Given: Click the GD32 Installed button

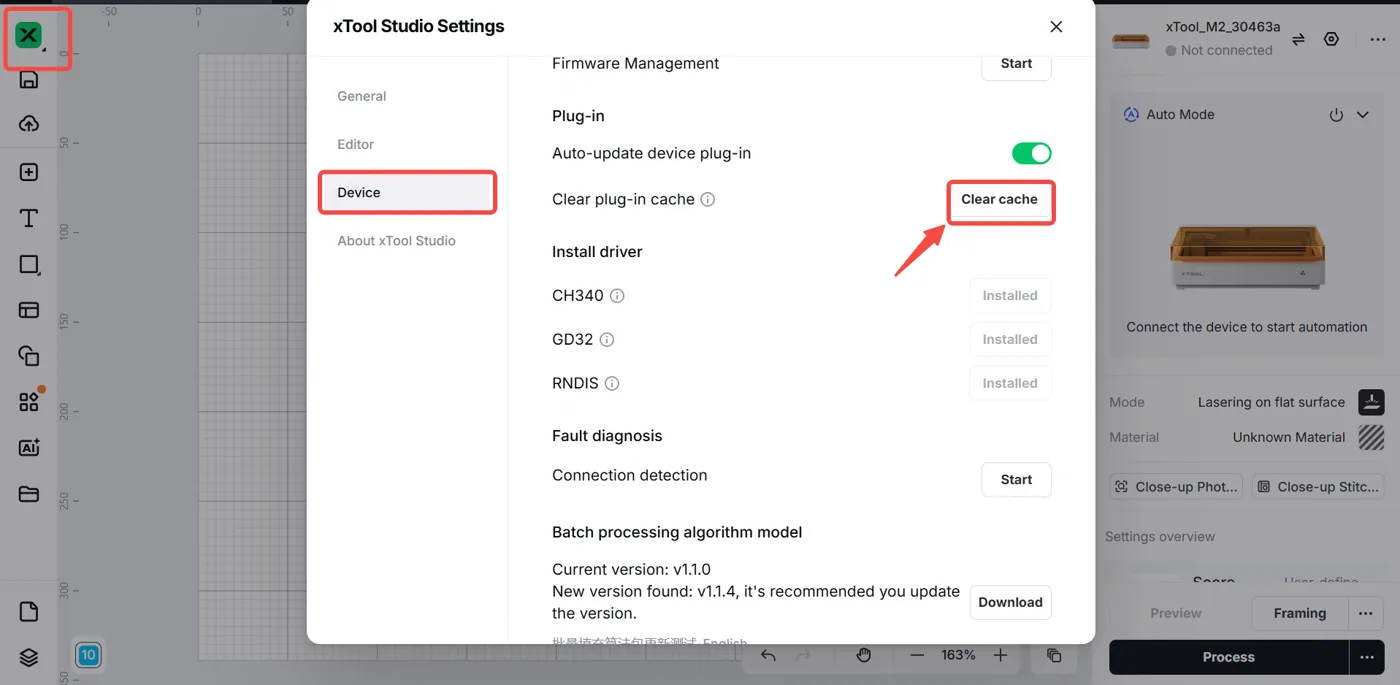Looking at the screenshot, I should click(x=1010, y=340).
